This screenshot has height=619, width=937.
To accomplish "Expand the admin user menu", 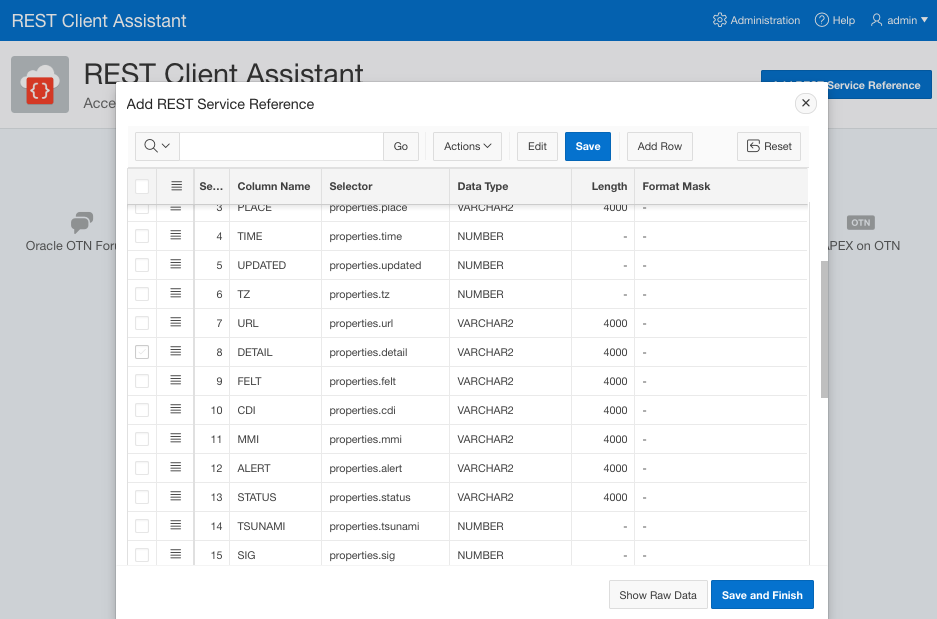I will click(x=897, y=19).
